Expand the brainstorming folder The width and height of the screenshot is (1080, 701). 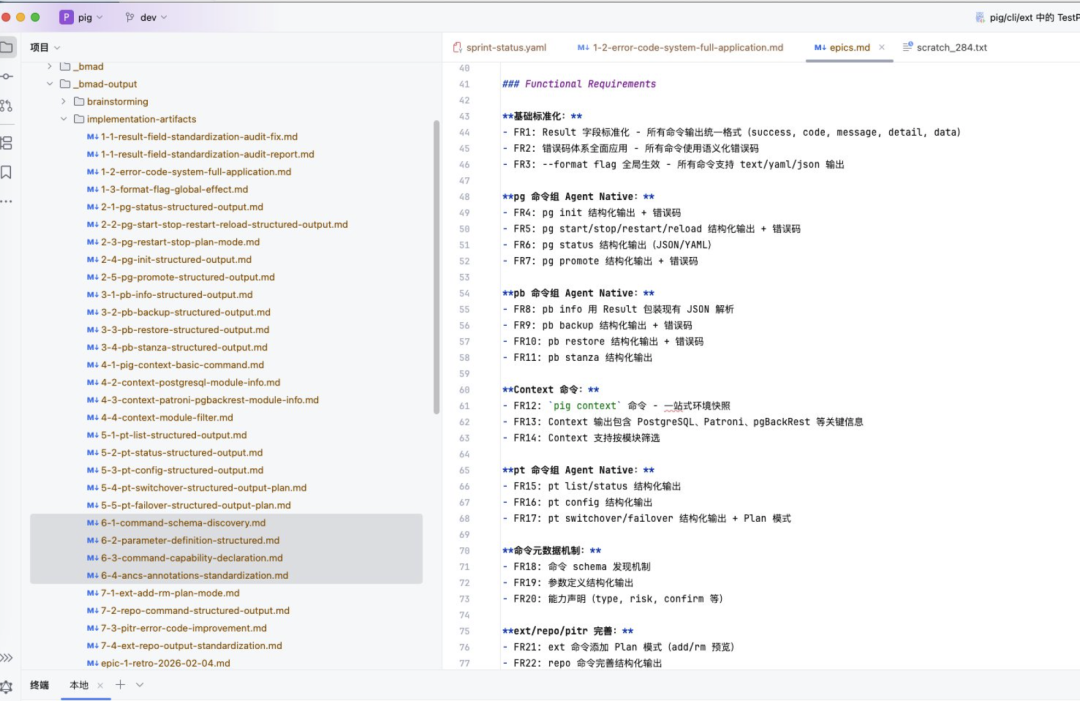pos(63,101)
